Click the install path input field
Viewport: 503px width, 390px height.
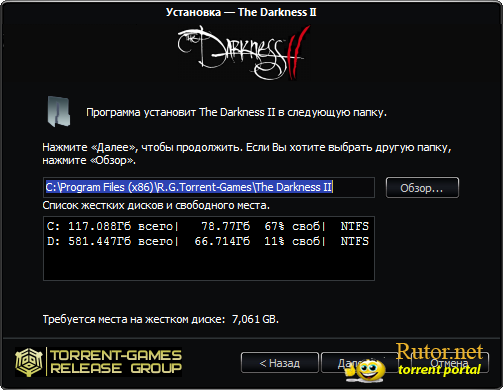coord(209,187)
